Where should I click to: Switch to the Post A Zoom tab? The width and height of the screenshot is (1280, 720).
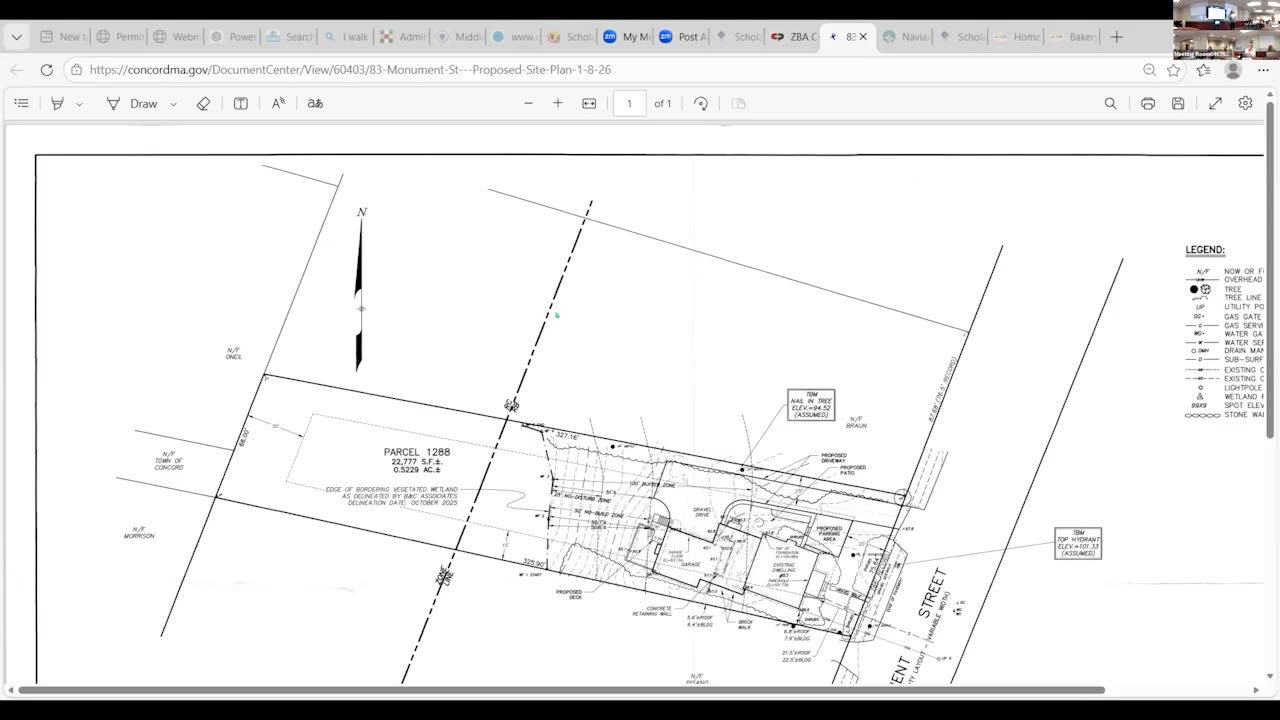pos(683,37)
